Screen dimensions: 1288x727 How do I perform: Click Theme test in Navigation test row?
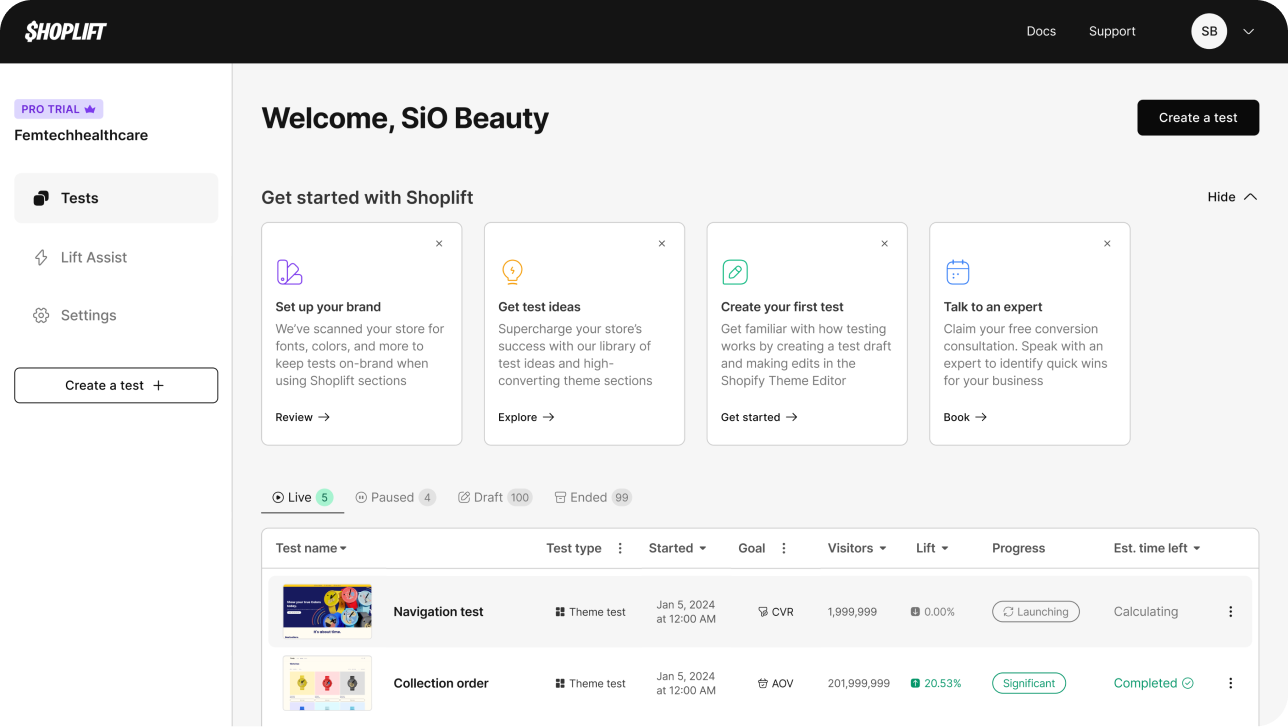591,612
